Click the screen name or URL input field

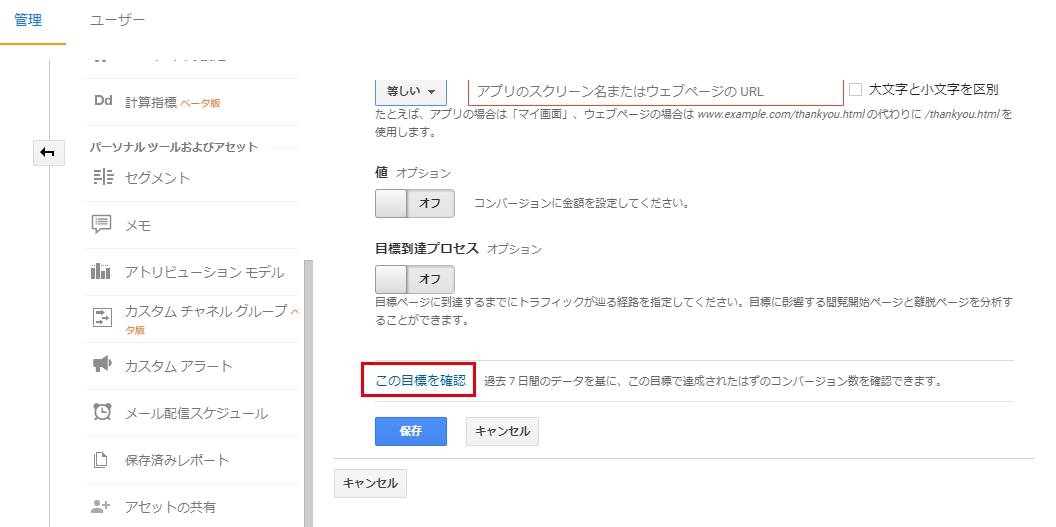pyautogui.click(x=655, y=91)
